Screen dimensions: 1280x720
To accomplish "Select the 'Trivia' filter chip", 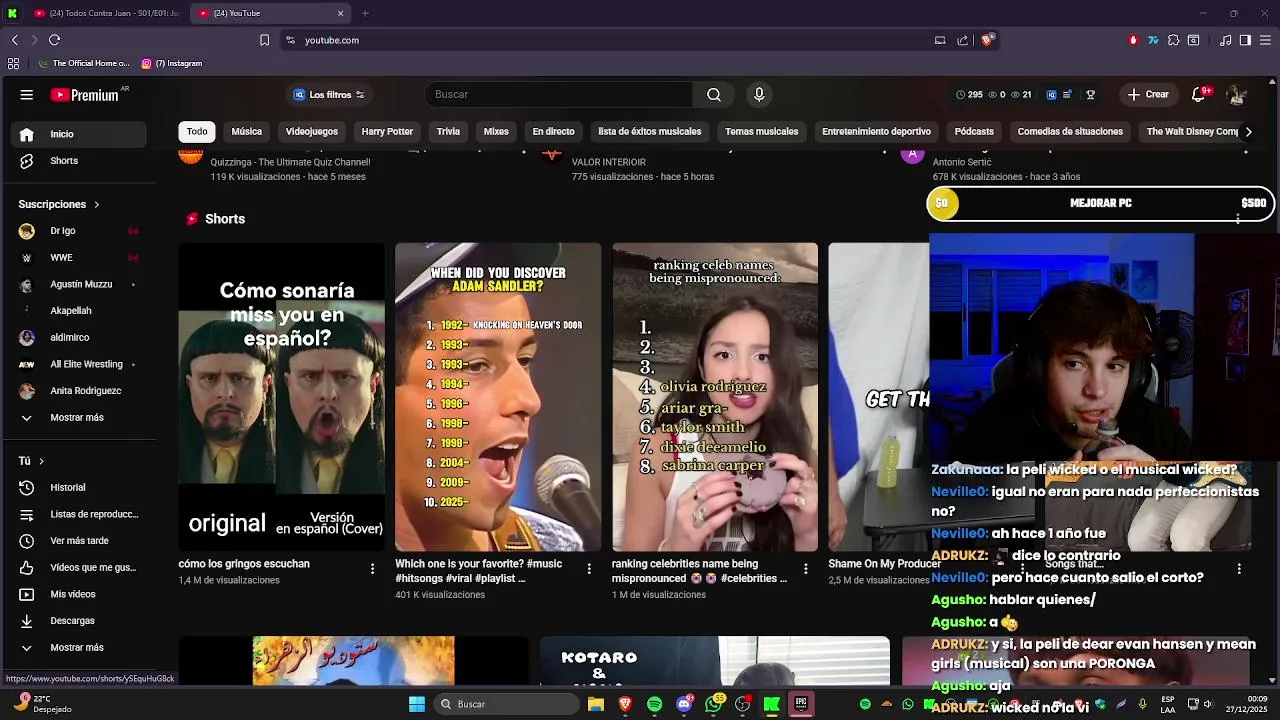I will (448, 132).
